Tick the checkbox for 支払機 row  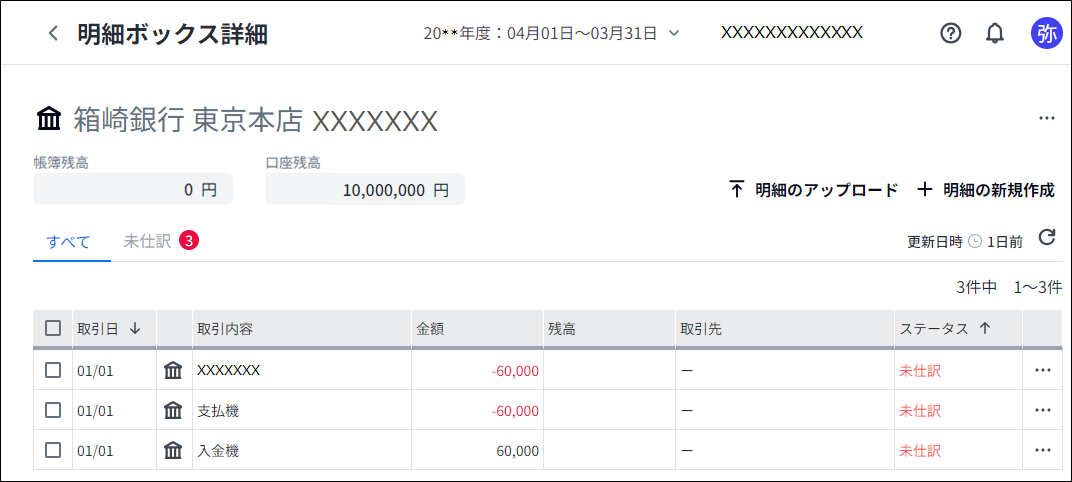(x=53, y=410)
